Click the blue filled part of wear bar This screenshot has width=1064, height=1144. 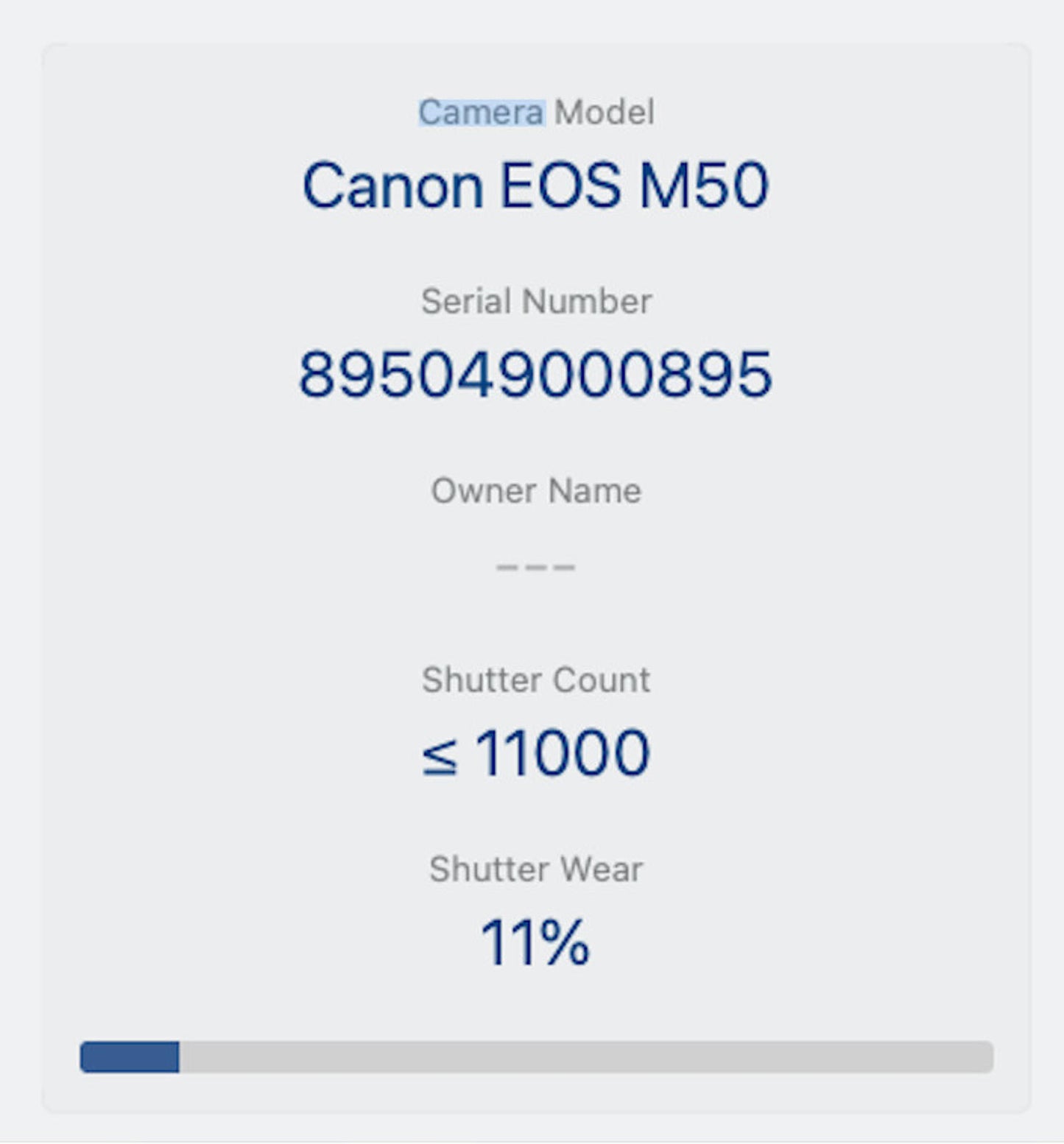(x=130, y=1056)
